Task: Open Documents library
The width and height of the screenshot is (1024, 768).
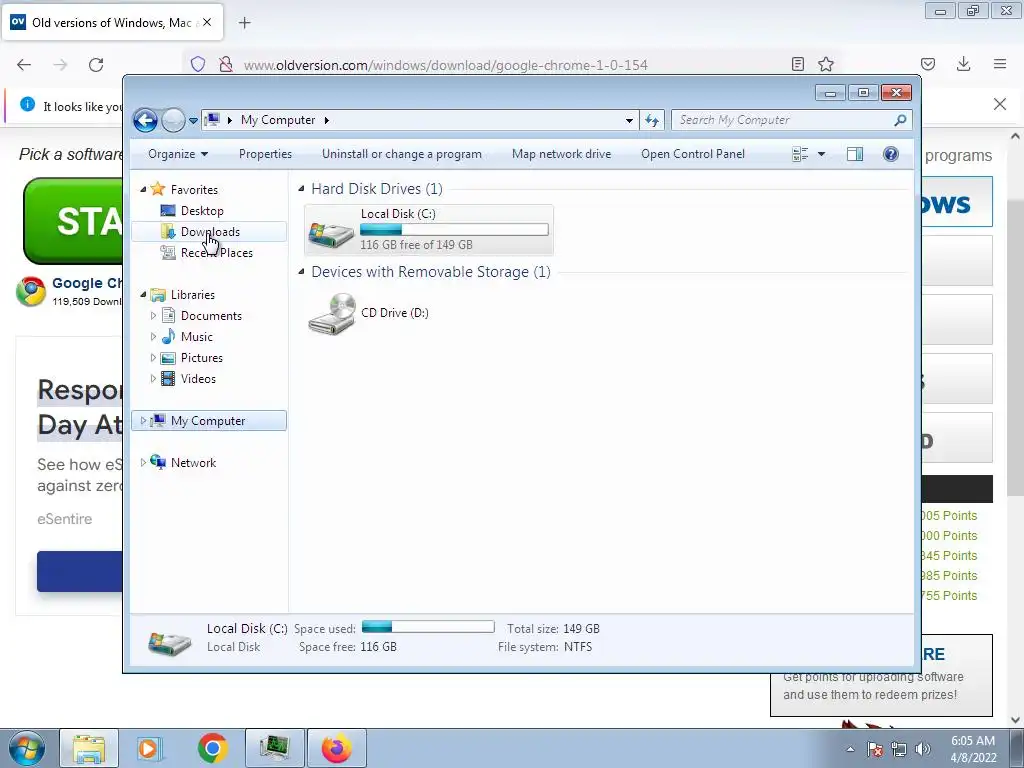Action: pos(211,316)
